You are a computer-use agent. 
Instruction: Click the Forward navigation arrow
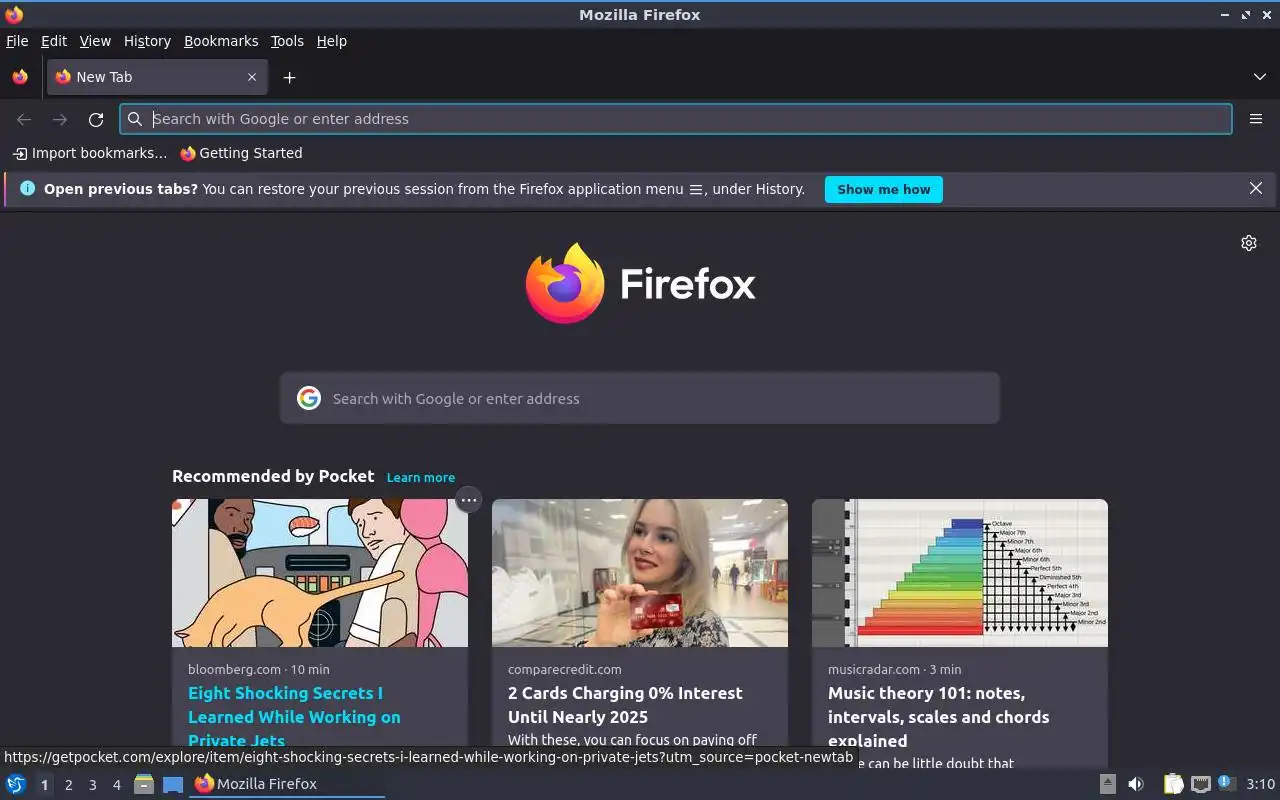60,119
